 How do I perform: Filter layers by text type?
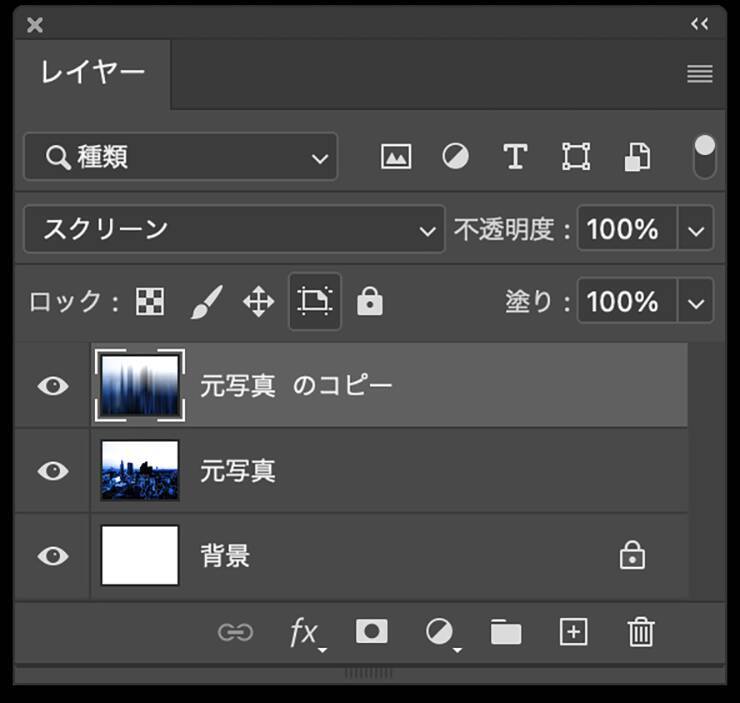click(x=515, y=157)
